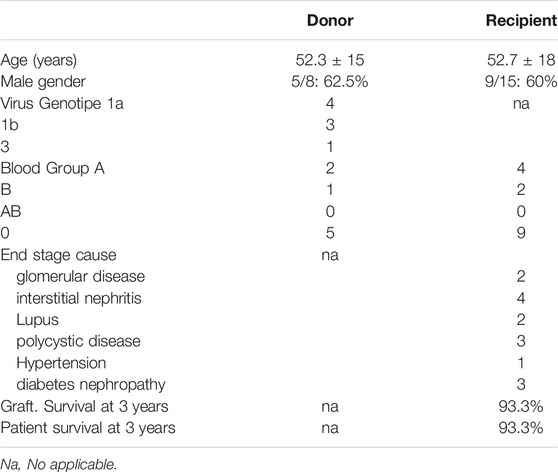Select the Age (years) row label
This screenshot has height=472, width=558.
(x=38, y=60)
